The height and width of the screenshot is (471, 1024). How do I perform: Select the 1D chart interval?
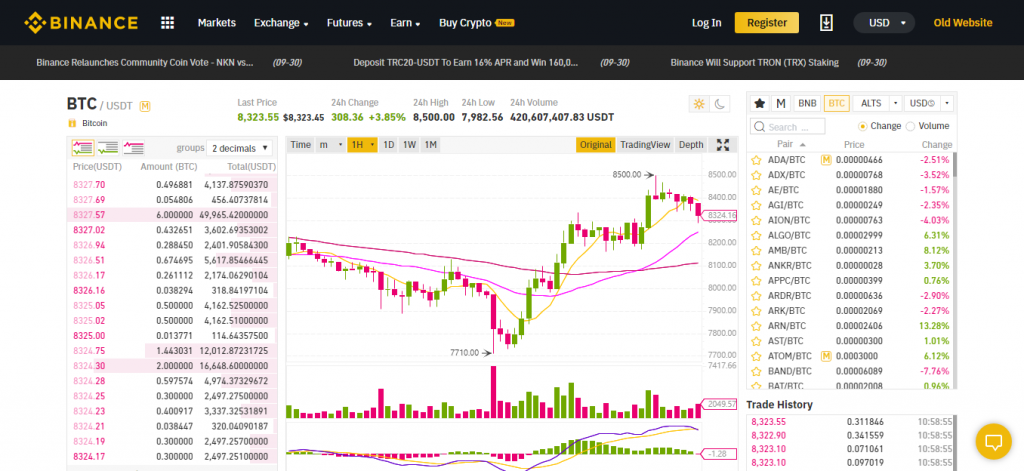pos(389,145)
